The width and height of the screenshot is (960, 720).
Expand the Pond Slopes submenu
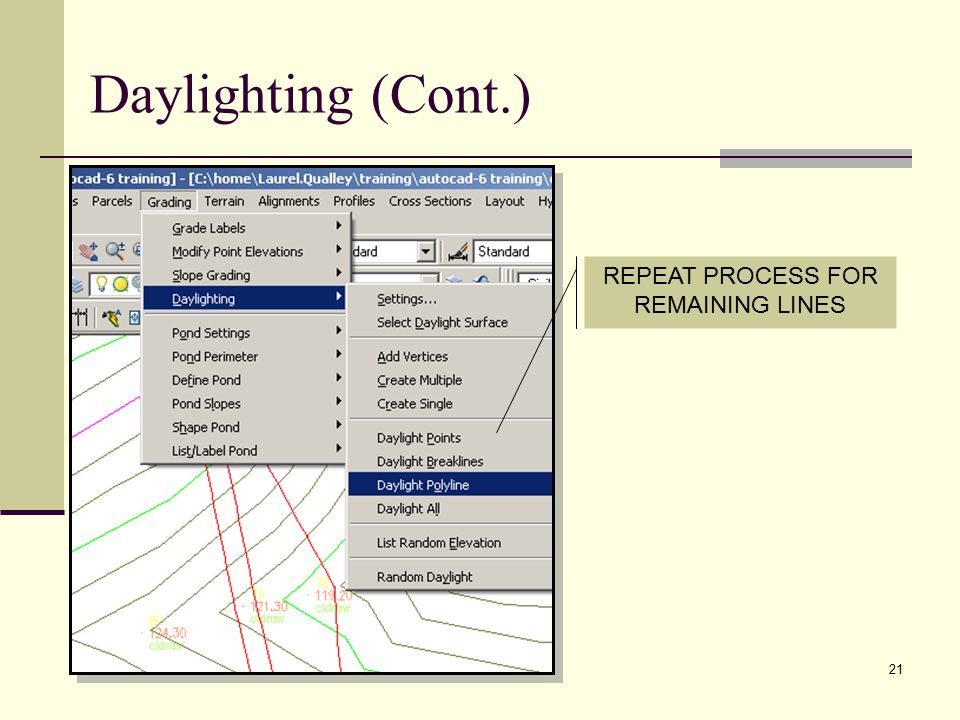(244, 403)
